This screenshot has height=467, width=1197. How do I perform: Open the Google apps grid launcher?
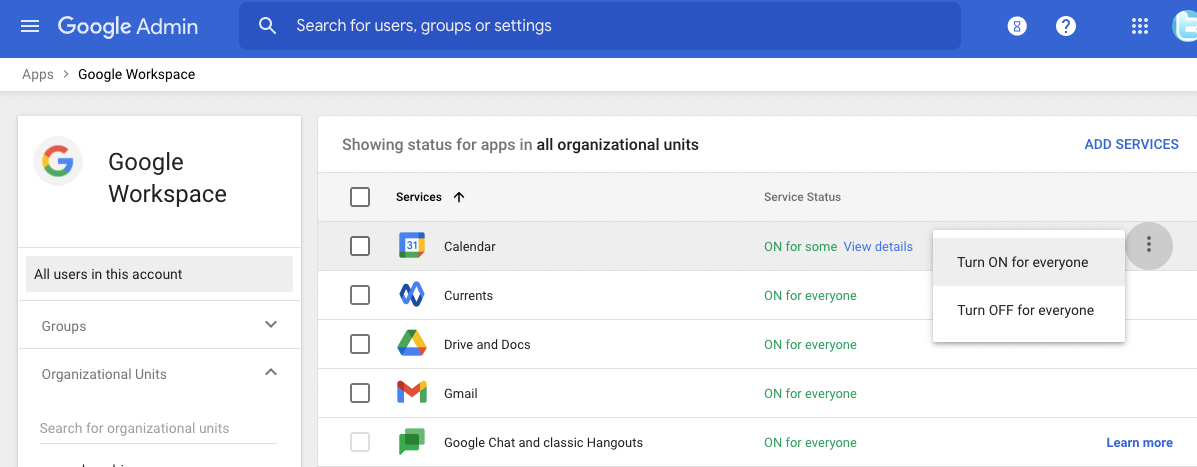tap(1140, 26)
